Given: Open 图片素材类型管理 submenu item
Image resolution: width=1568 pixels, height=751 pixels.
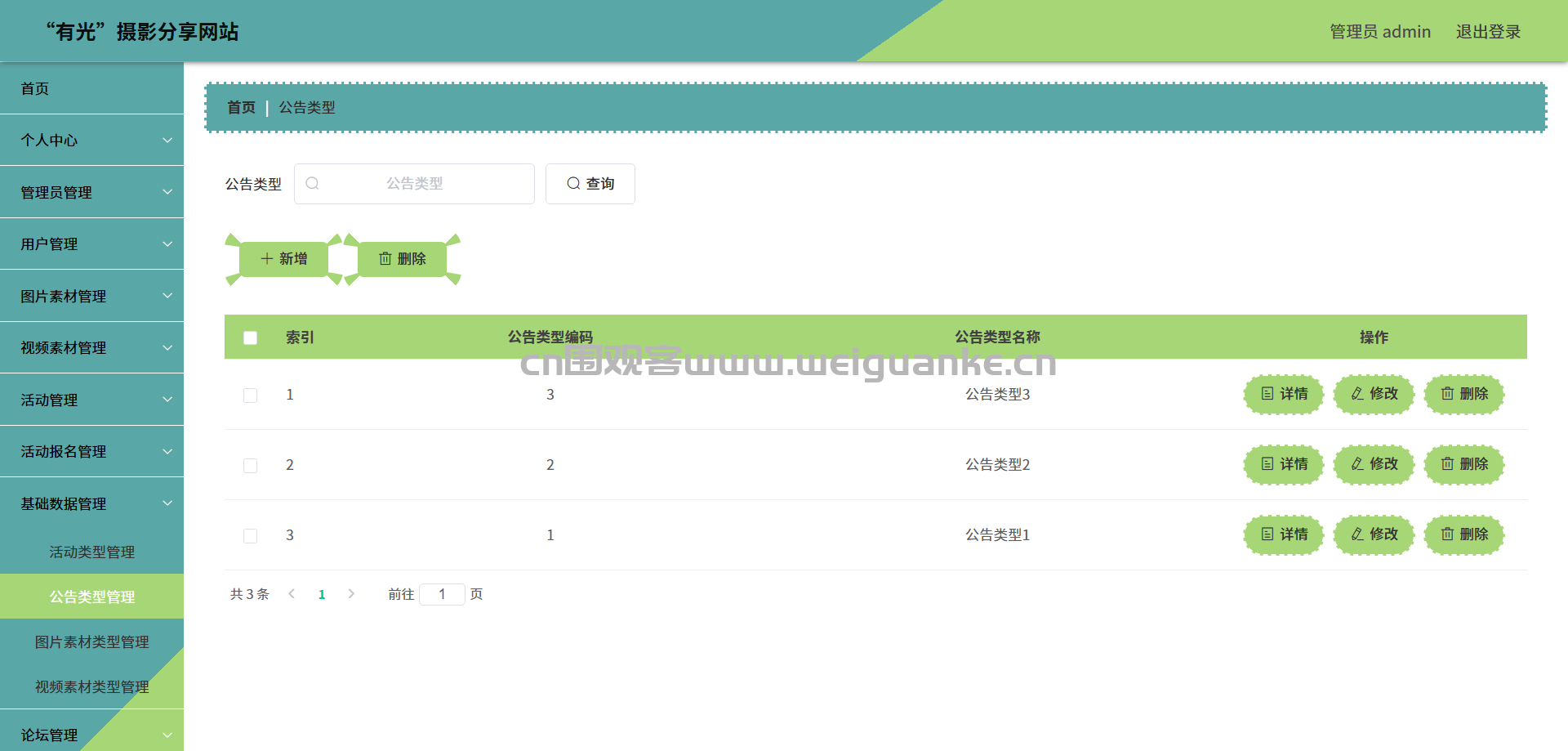Looking at the screenshot, I should click(x=91, y=641).
